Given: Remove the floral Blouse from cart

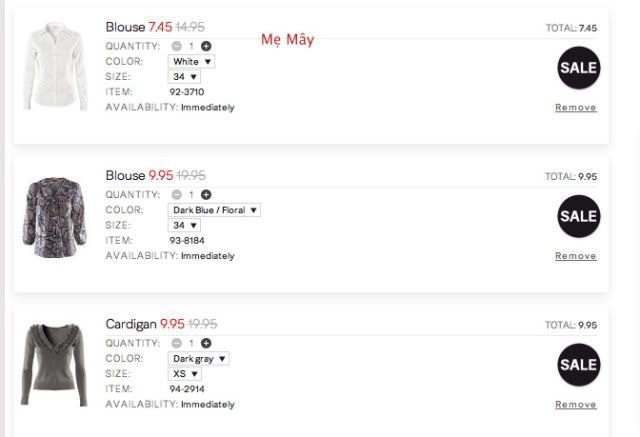Looking at the screenshot, I should coord(576,256).
